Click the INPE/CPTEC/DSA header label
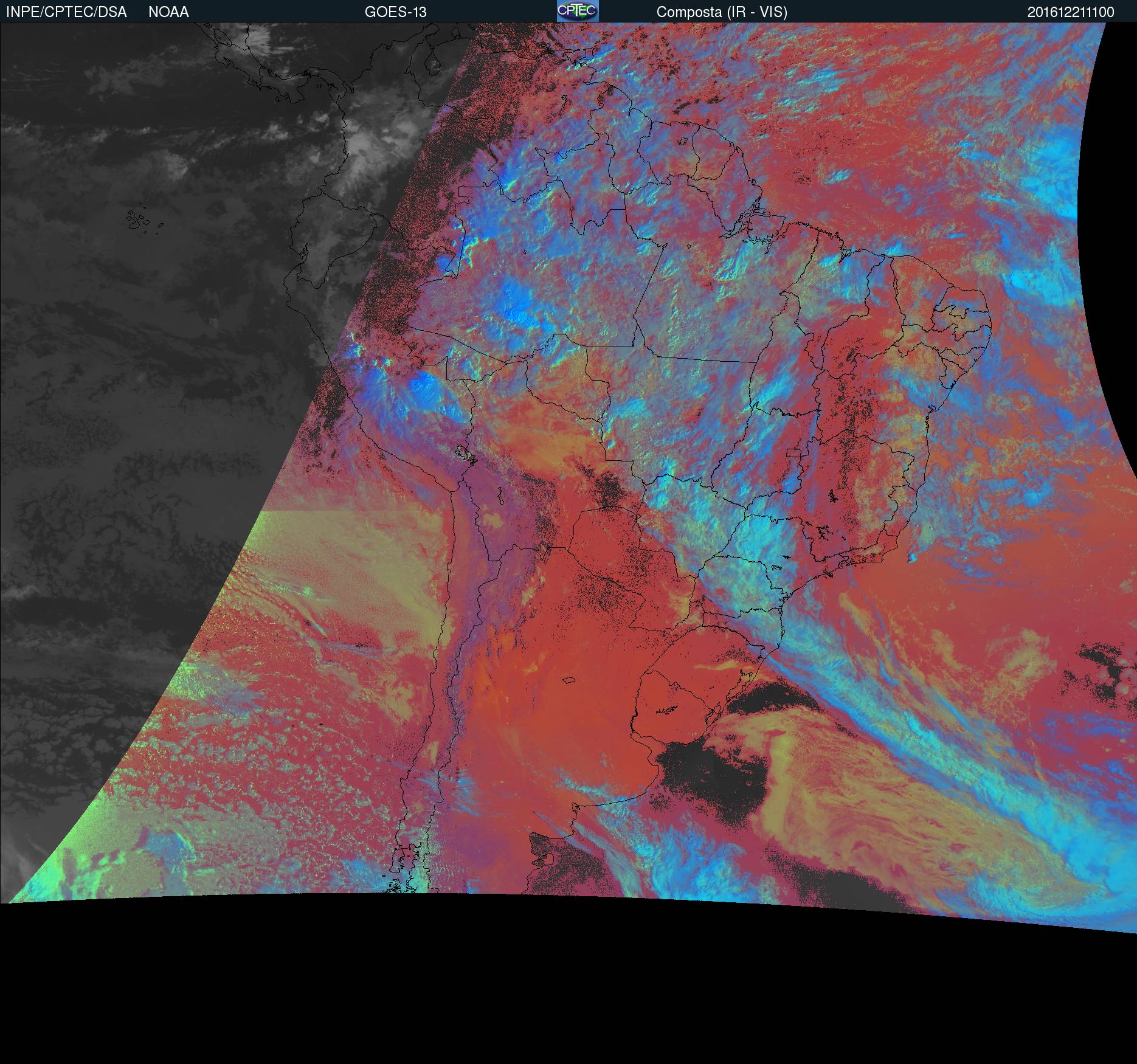1137x1064 pixels. (66, 12)
